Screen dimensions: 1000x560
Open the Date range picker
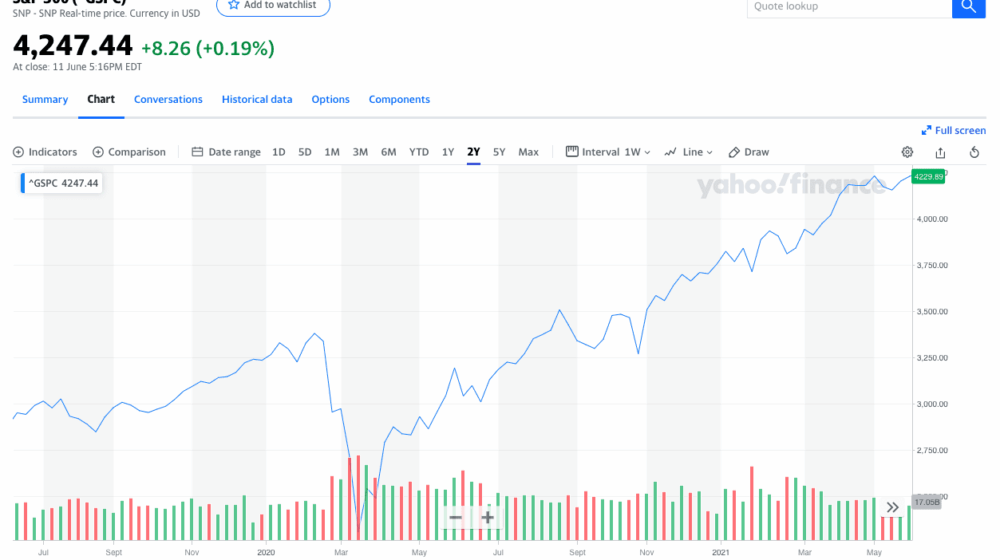(226, 152)
